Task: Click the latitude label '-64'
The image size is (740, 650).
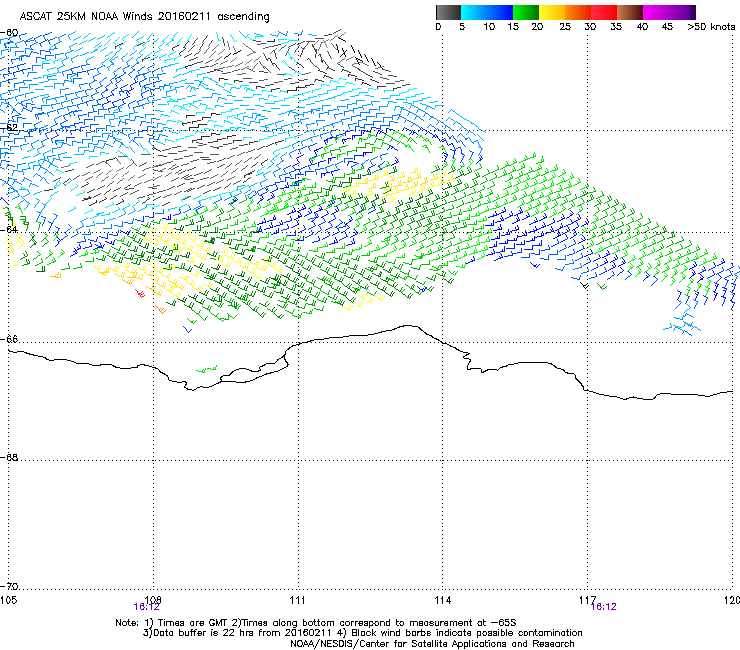Action: pos(9,229)
